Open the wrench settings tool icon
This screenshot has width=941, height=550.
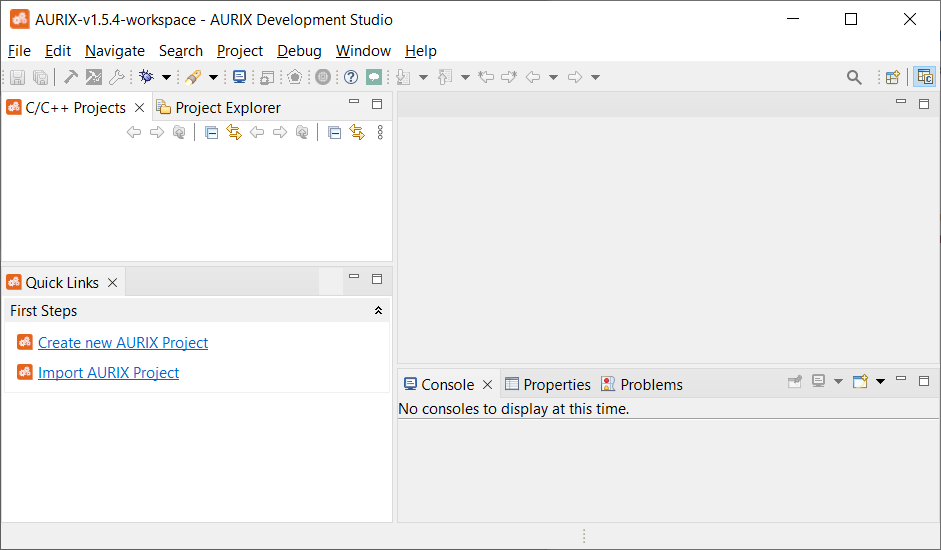(116, 77)
